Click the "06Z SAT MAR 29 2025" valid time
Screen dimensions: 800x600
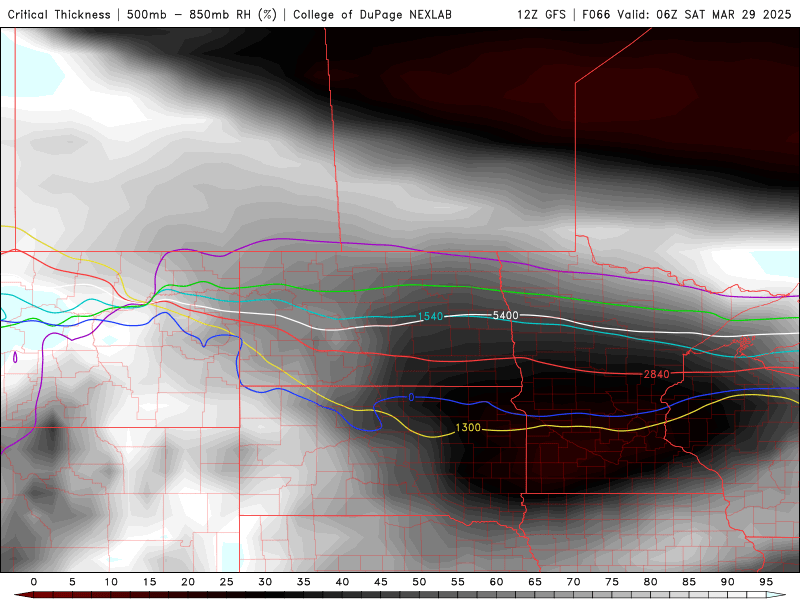[723, 15]
